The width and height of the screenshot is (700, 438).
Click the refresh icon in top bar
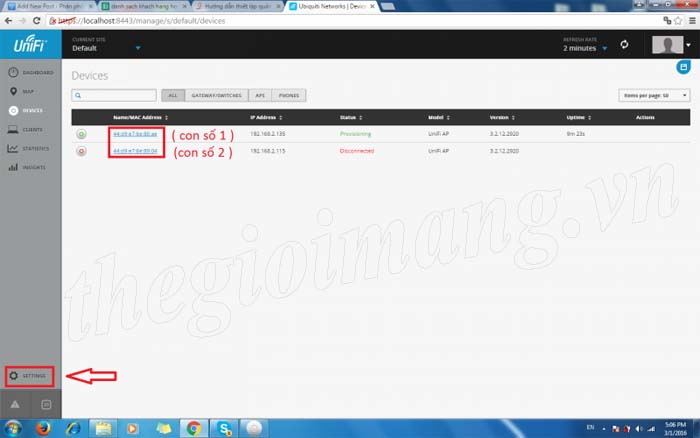(624, 45)
